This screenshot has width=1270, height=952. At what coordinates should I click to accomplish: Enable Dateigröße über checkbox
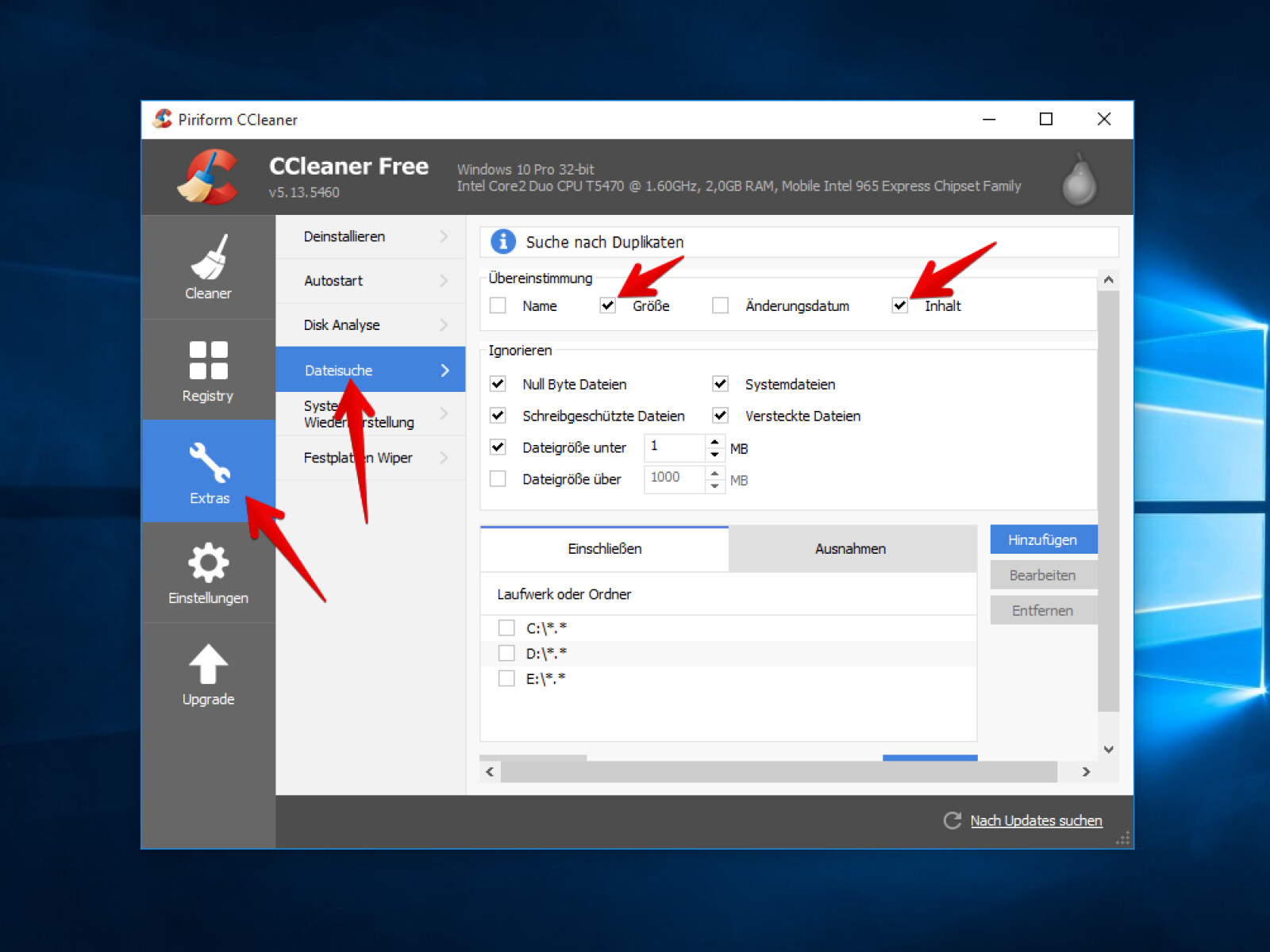point(498,479)
